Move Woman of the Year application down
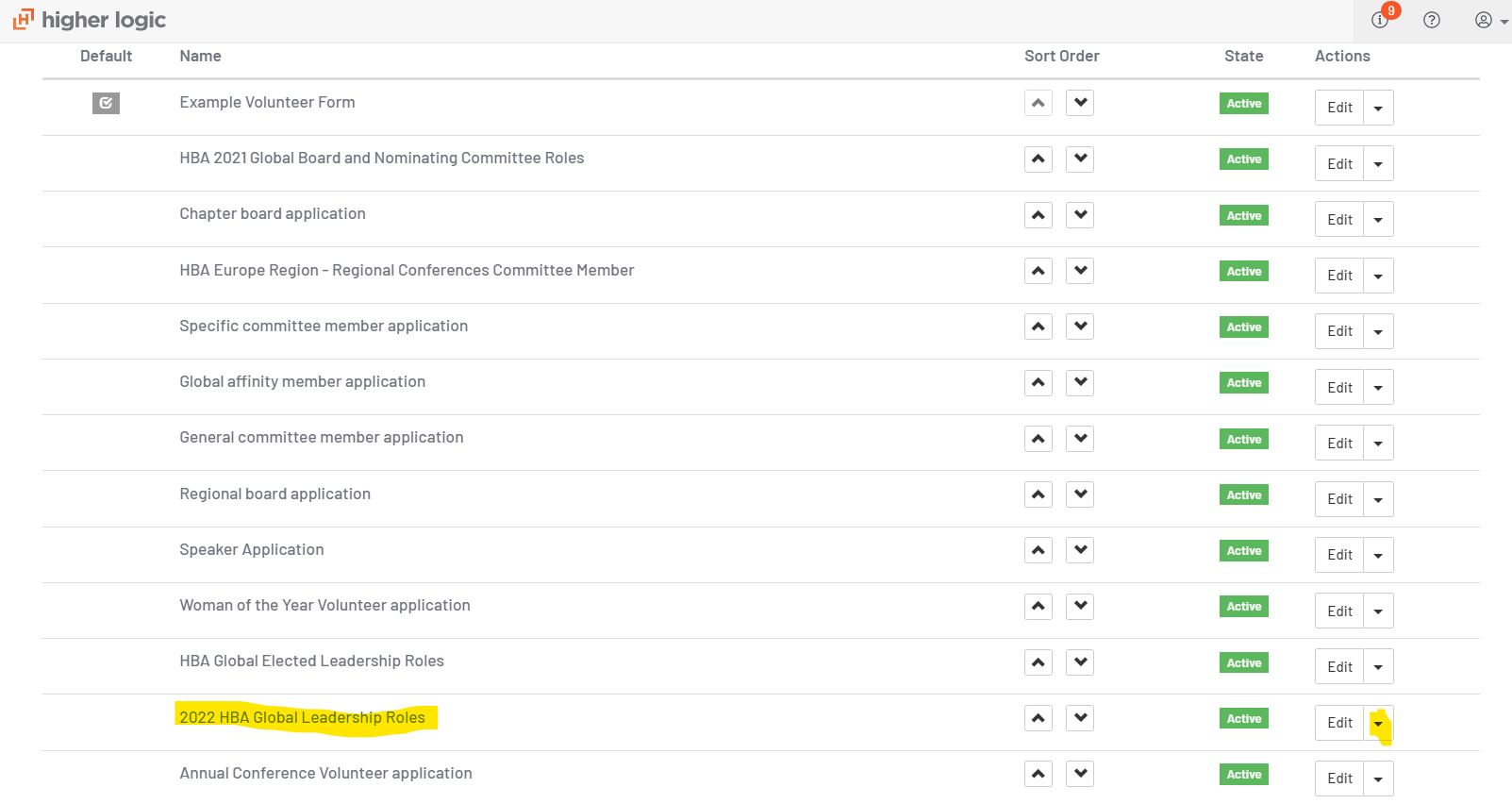Viewport: 1512px width, 804px height. click(x=1080, y=606)
